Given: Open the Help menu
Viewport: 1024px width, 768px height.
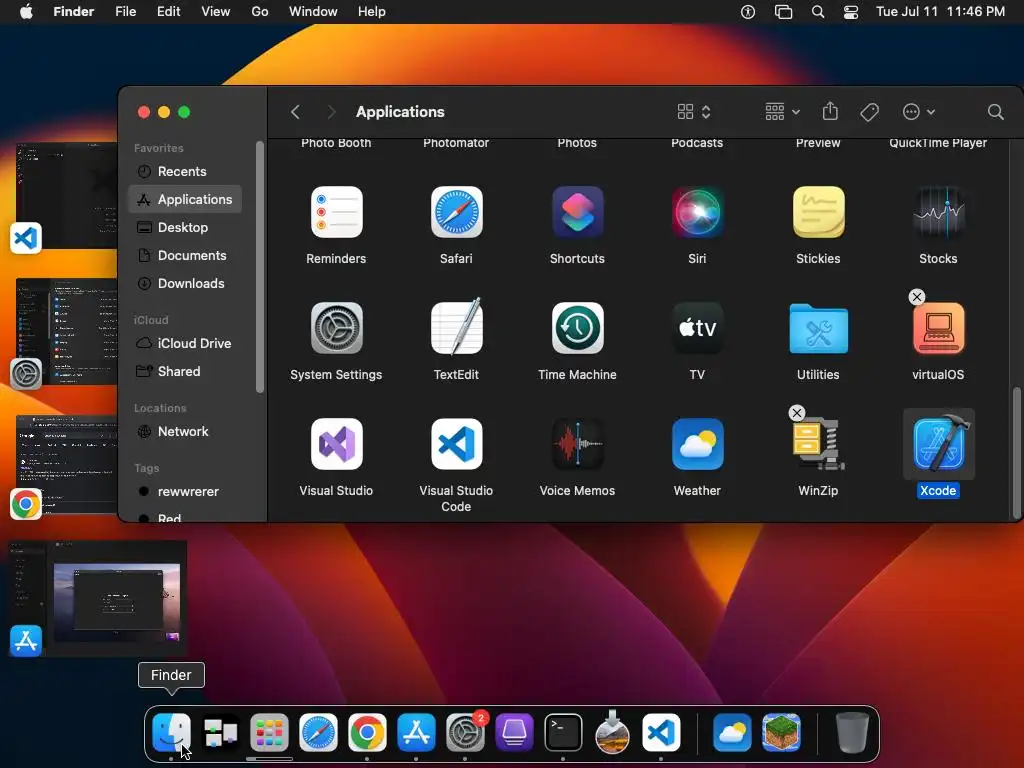Looking at the screenshot, I should 372,12.
